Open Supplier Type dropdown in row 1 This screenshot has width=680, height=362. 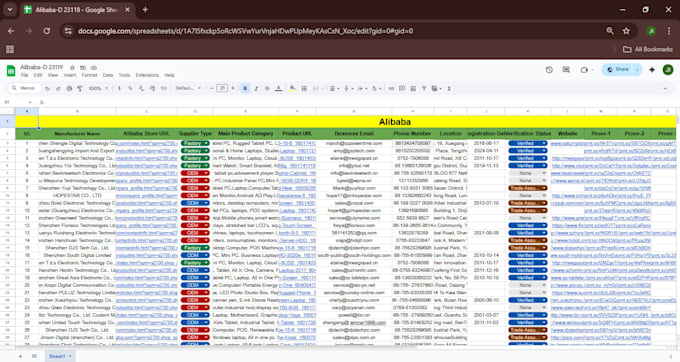[x=206, y=143]
